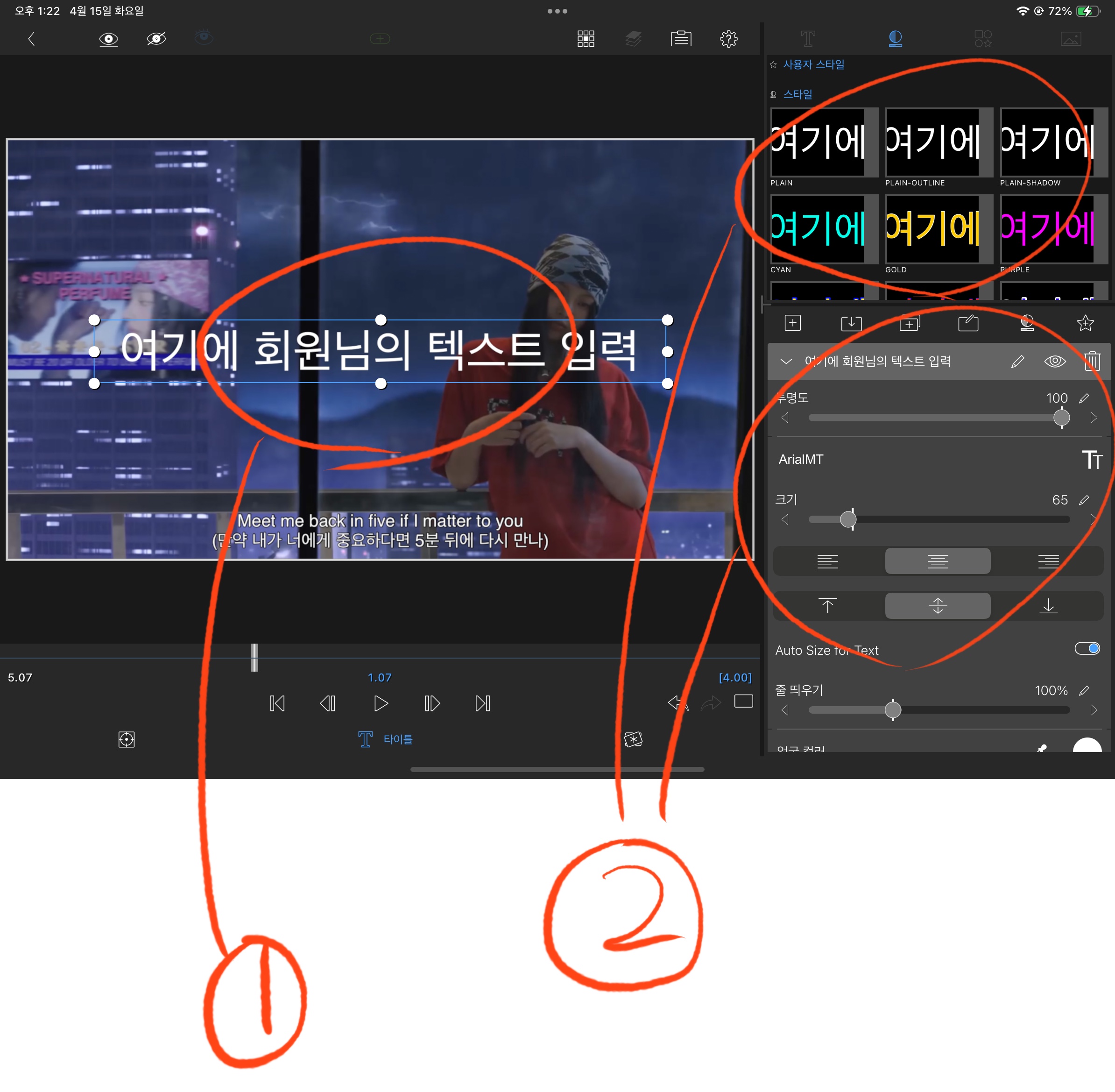Edit line spacing 100% pencil

pyautogui.click(x=1083, y=690)
